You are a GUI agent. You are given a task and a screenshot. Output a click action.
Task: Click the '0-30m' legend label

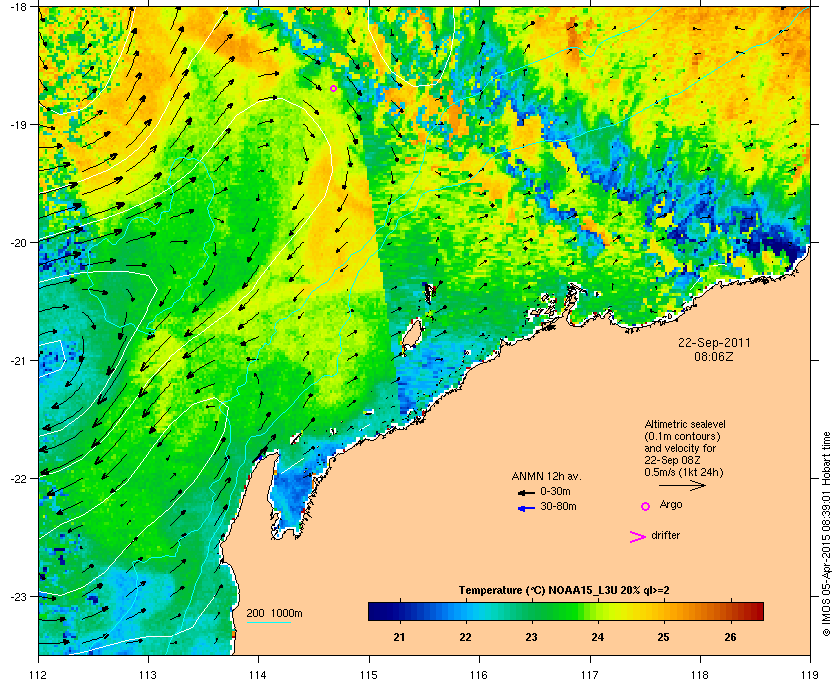555,491
